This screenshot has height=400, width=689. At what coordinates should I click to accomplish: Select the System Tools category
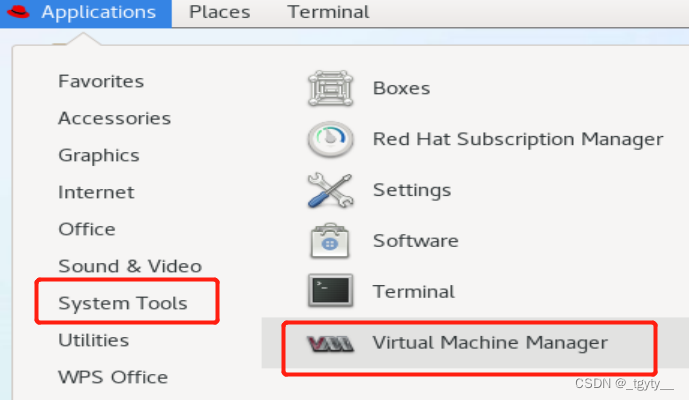[x=123, y=304]
